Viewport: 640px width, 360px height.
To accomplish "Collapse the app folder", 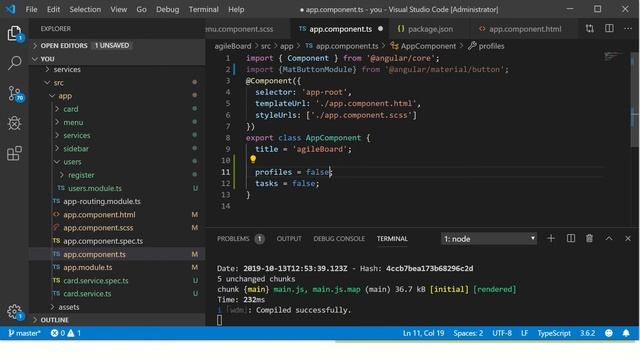I will point(64,96).
